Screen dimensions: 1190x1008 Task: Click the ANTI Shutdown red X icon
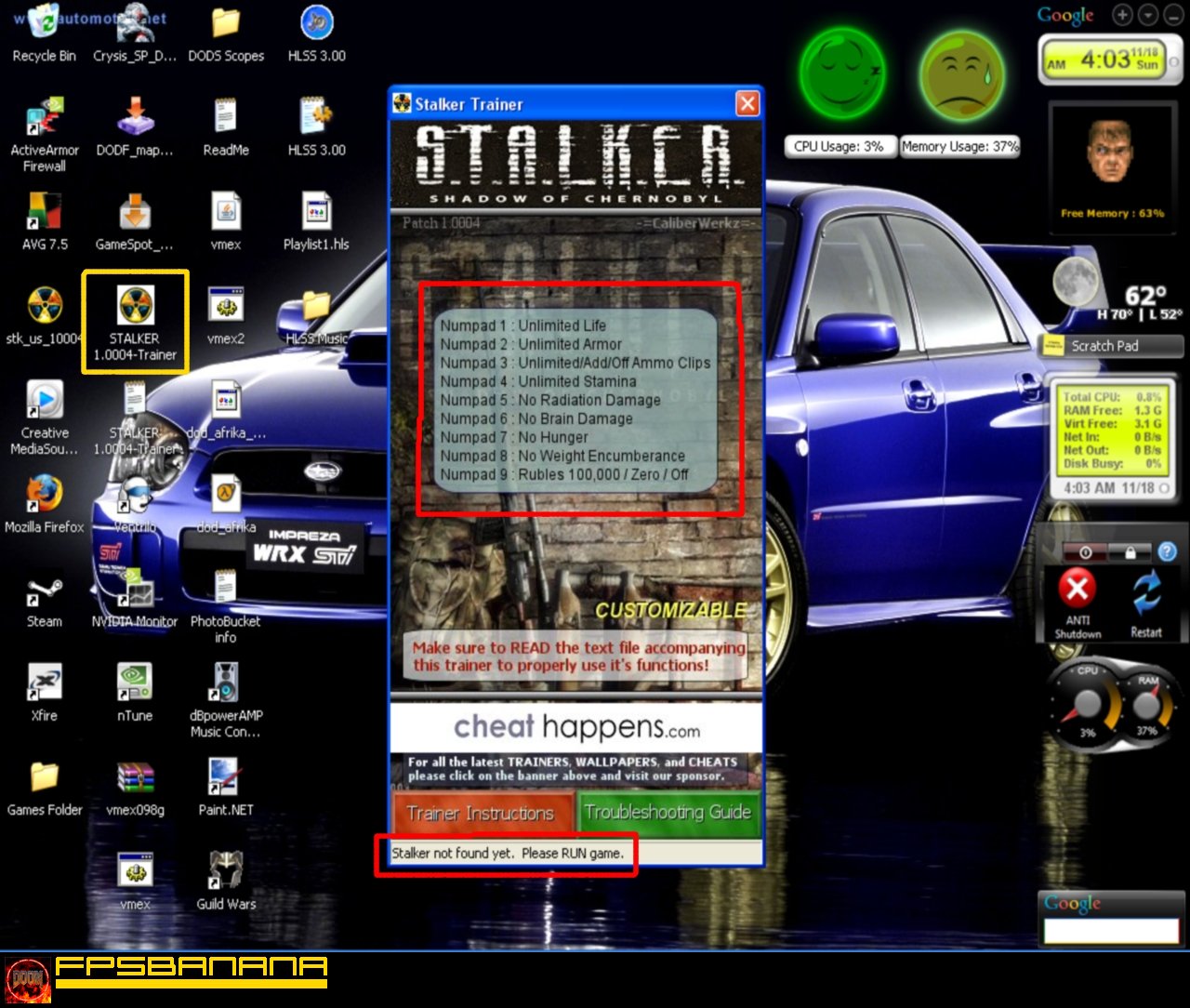[x=1078, y=589]
